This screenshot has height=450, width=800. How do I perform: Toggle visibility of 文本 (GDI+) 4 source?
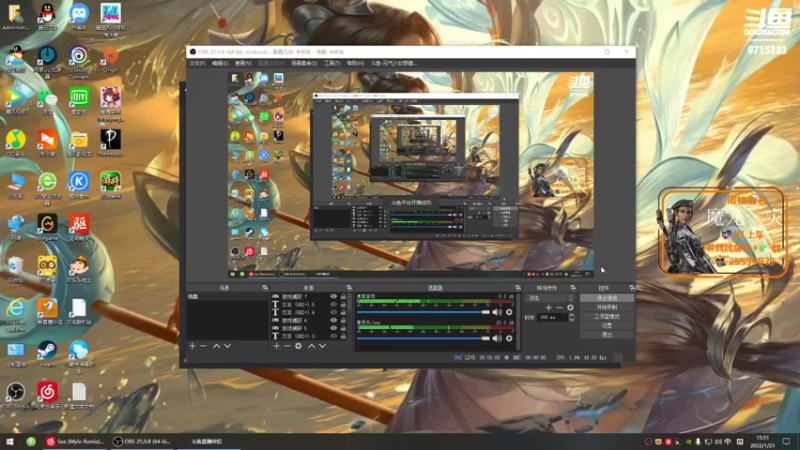333,312
